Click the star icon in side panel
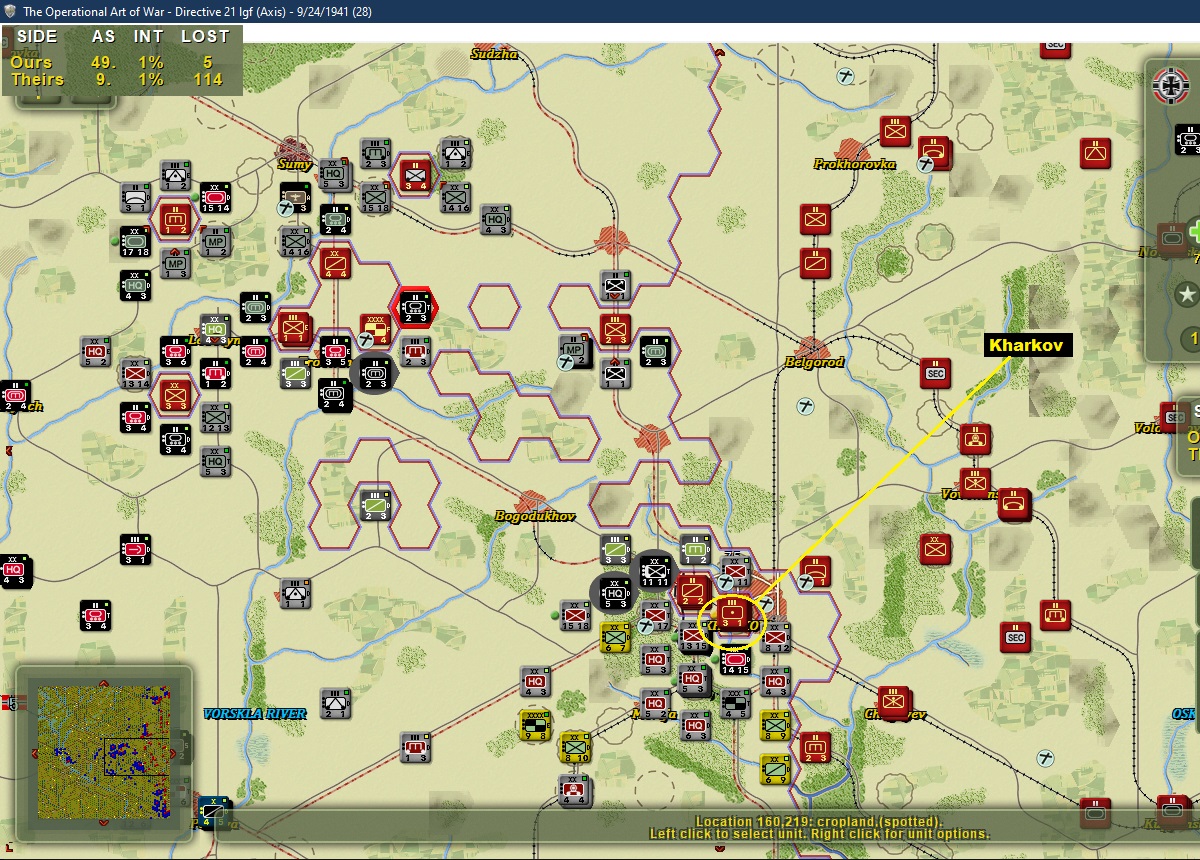The height and width of the screenshot is (860, 1200). tap(1187, 295)
